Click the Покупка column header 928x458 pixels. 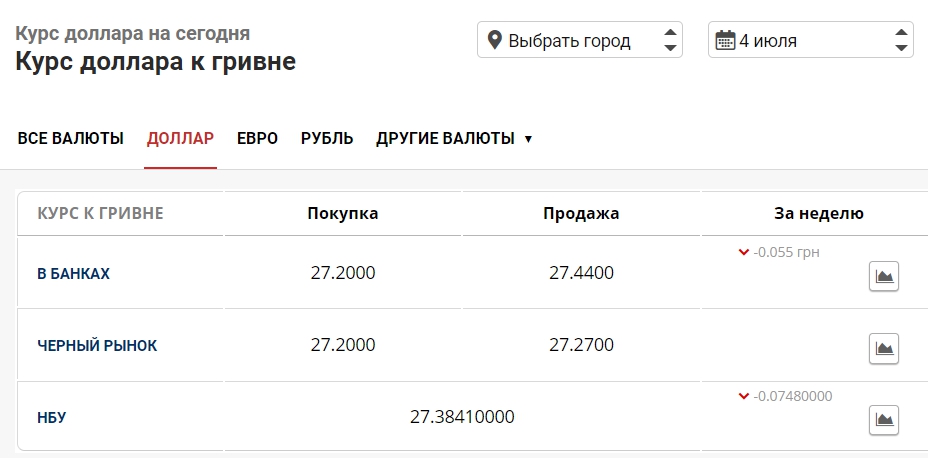click(343, 213)
